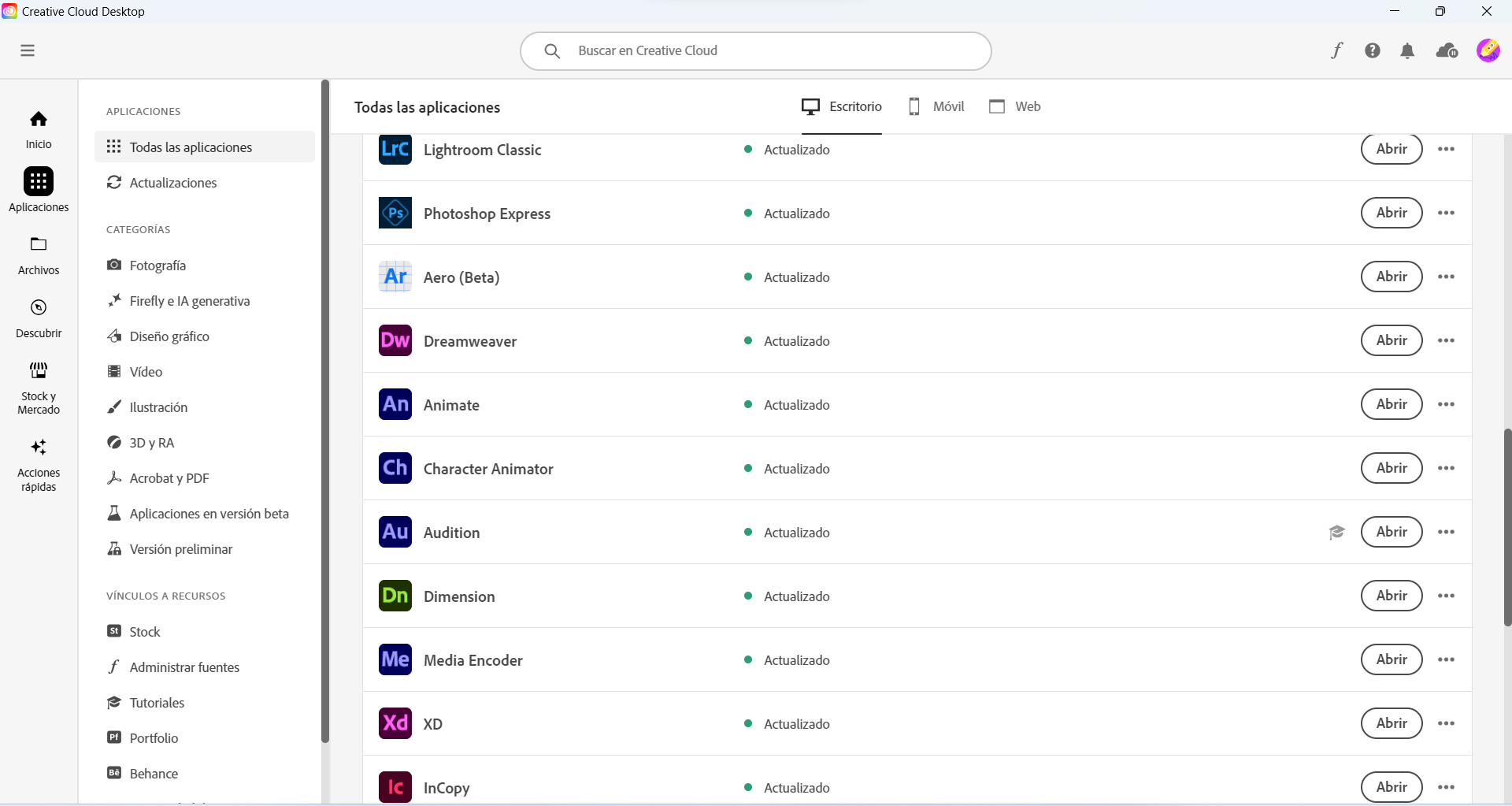Open Adobe Firefly from the top bar
The height and width of the screenshot is (806, 1512).
pyautogui.click(x=1338, y=50)
